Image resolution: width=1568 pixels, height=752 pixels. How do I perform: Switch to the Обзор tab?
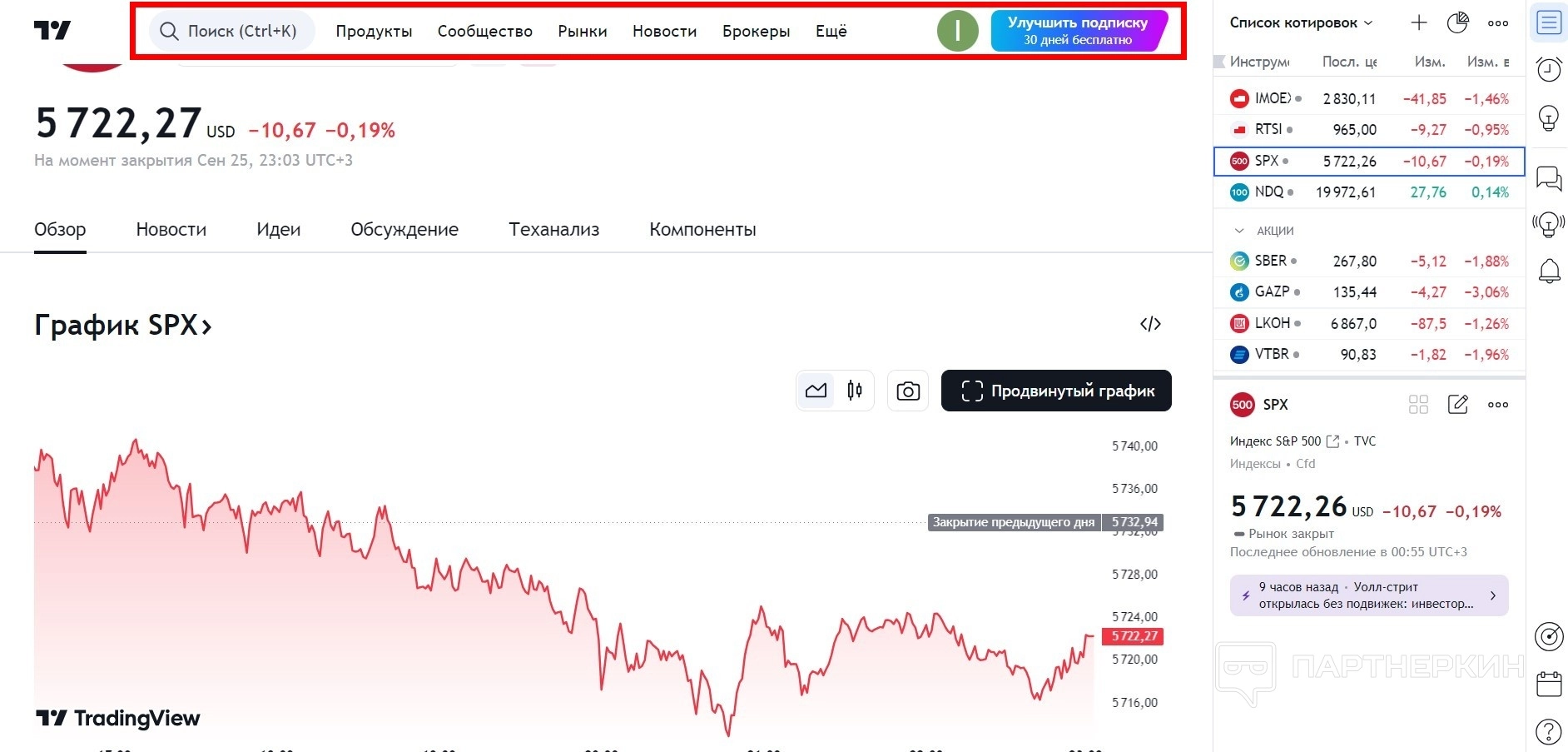click(60, 229)
